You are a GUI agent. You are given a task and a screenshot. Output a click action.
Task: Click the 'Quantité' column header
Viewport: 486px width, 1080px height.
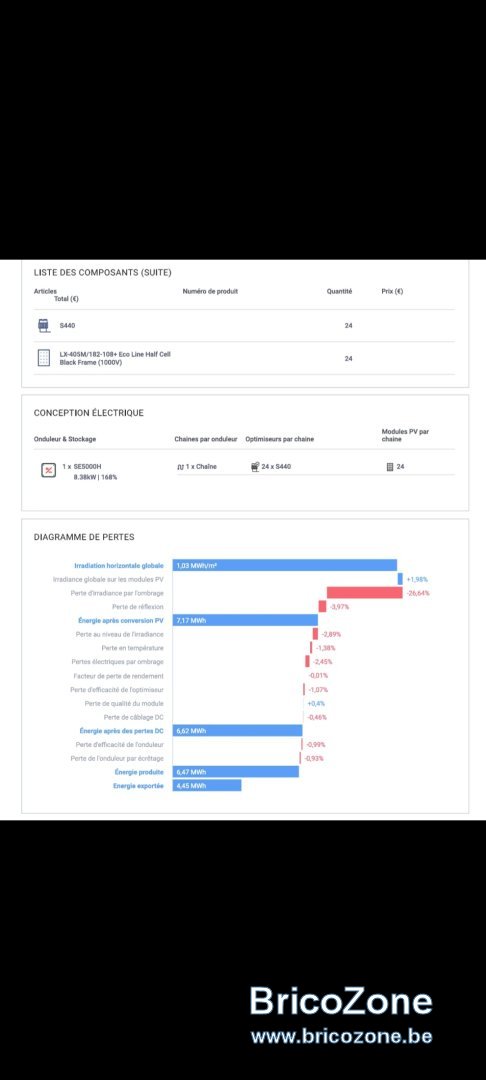[339, 291]
